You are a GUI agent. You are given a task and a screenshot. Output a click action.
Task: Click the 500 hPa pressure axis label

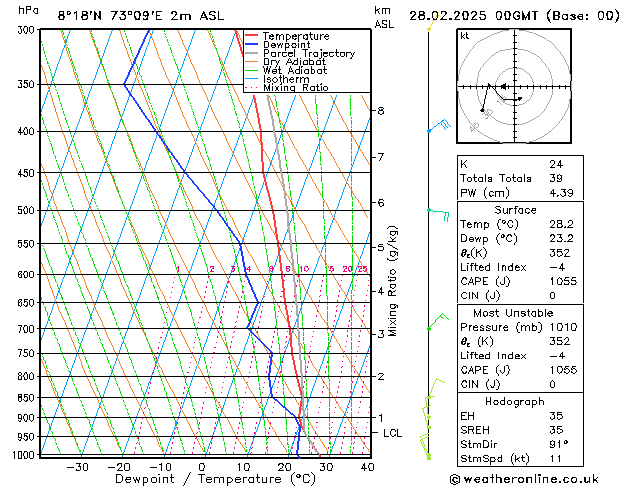26,210
